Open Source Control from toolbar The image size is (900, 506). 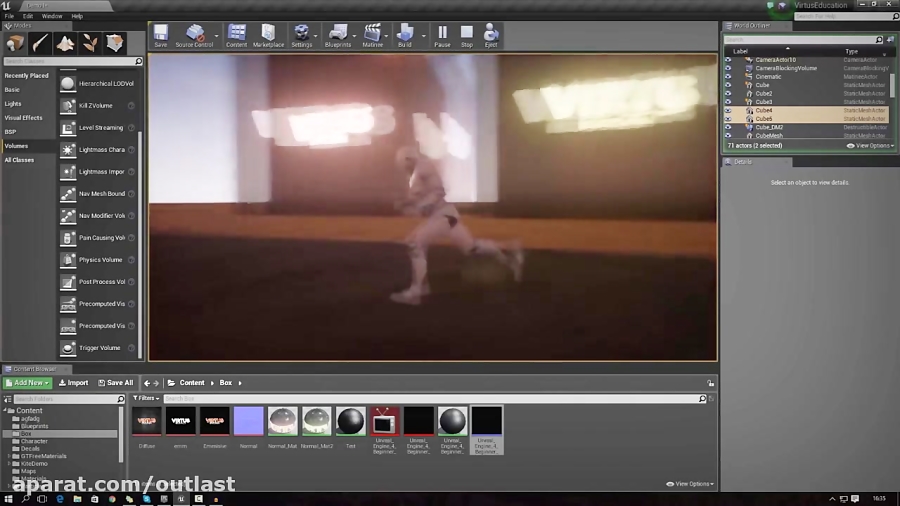[194, 36]
